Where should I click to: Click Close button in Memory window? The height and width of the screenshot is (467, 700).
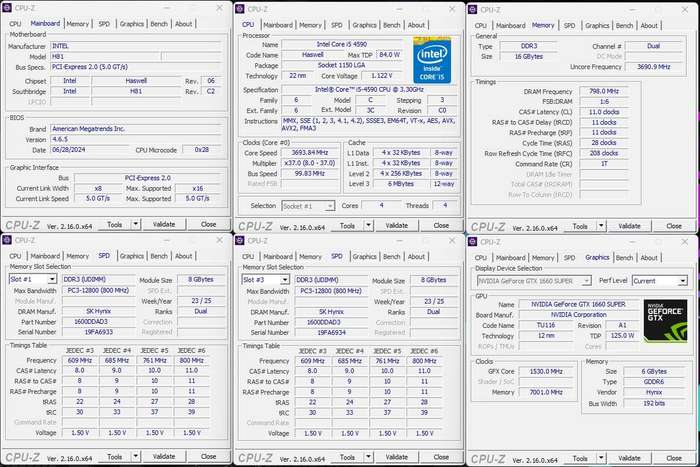(x=674, y=226)
